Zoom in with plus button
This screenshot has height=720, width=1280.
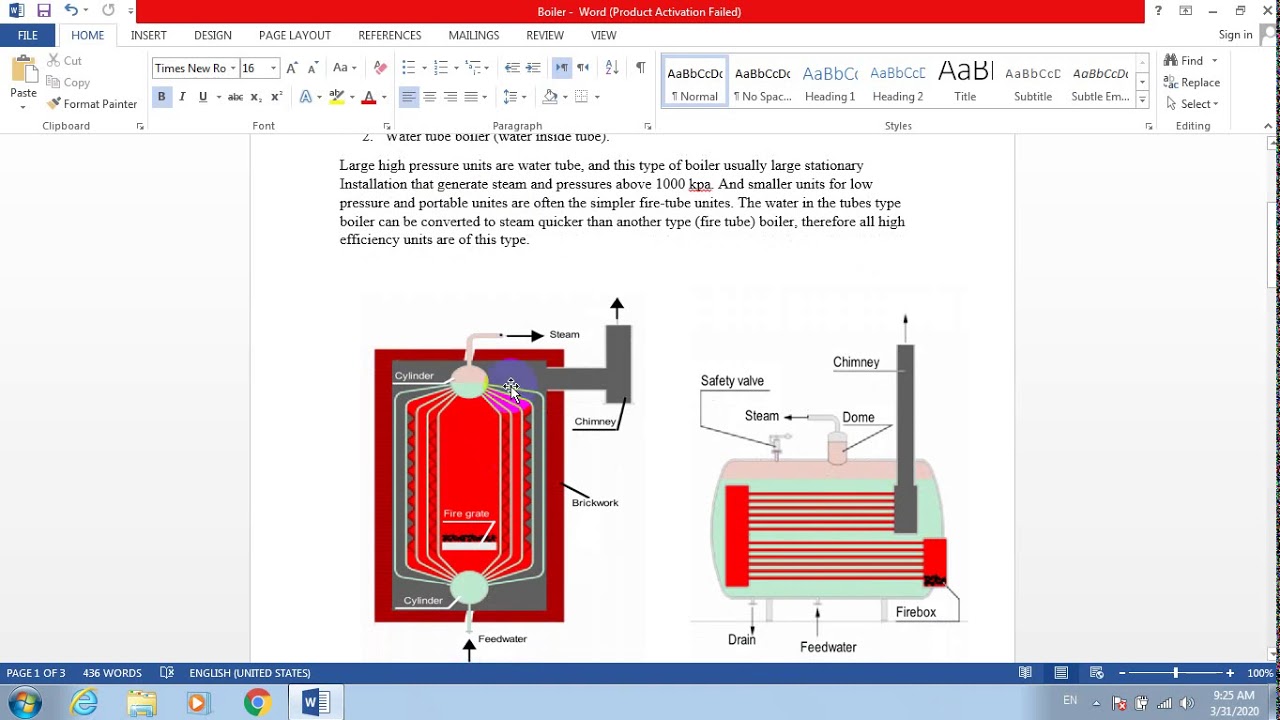point(1230,673)
